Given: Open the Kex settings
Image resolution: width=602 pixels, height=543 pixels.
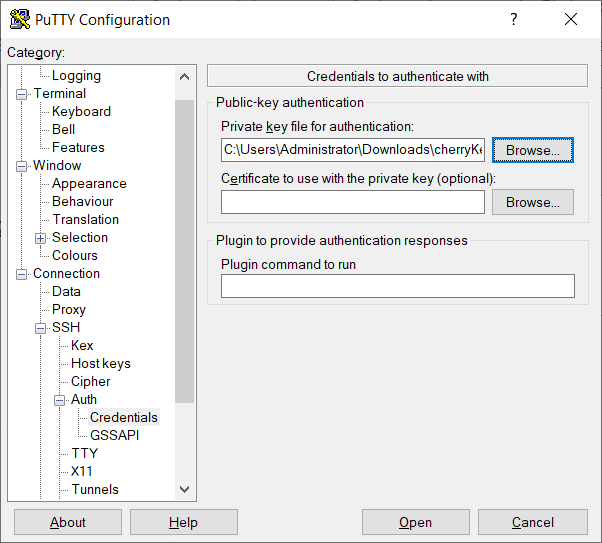Looking at the screenshot, I should pos(82,346).
